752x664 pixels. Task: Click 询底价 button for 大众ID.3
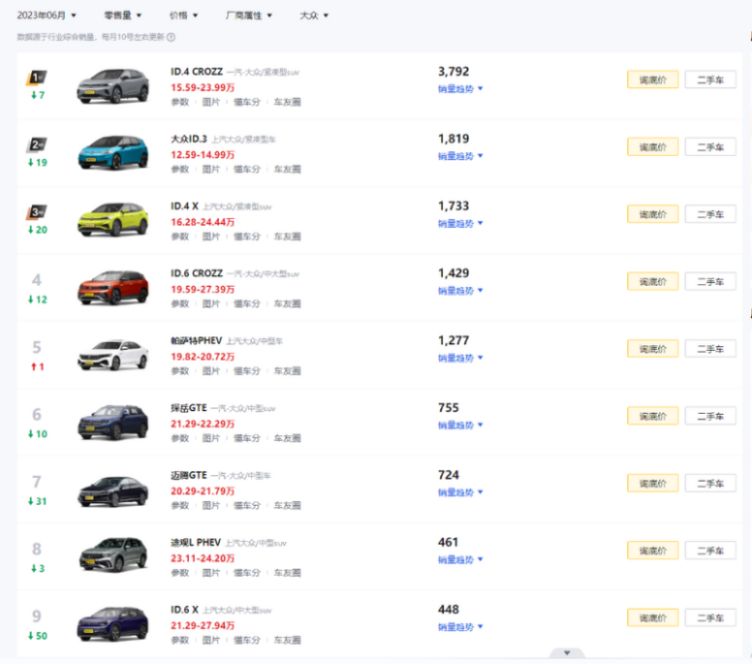(x=652, y=147)
